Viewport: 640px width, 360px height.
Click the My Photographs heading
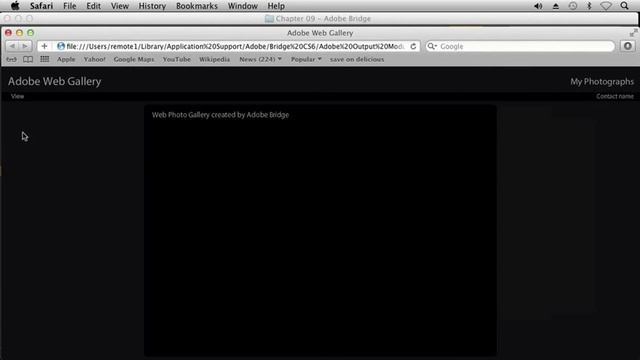(x=602, y=82)
